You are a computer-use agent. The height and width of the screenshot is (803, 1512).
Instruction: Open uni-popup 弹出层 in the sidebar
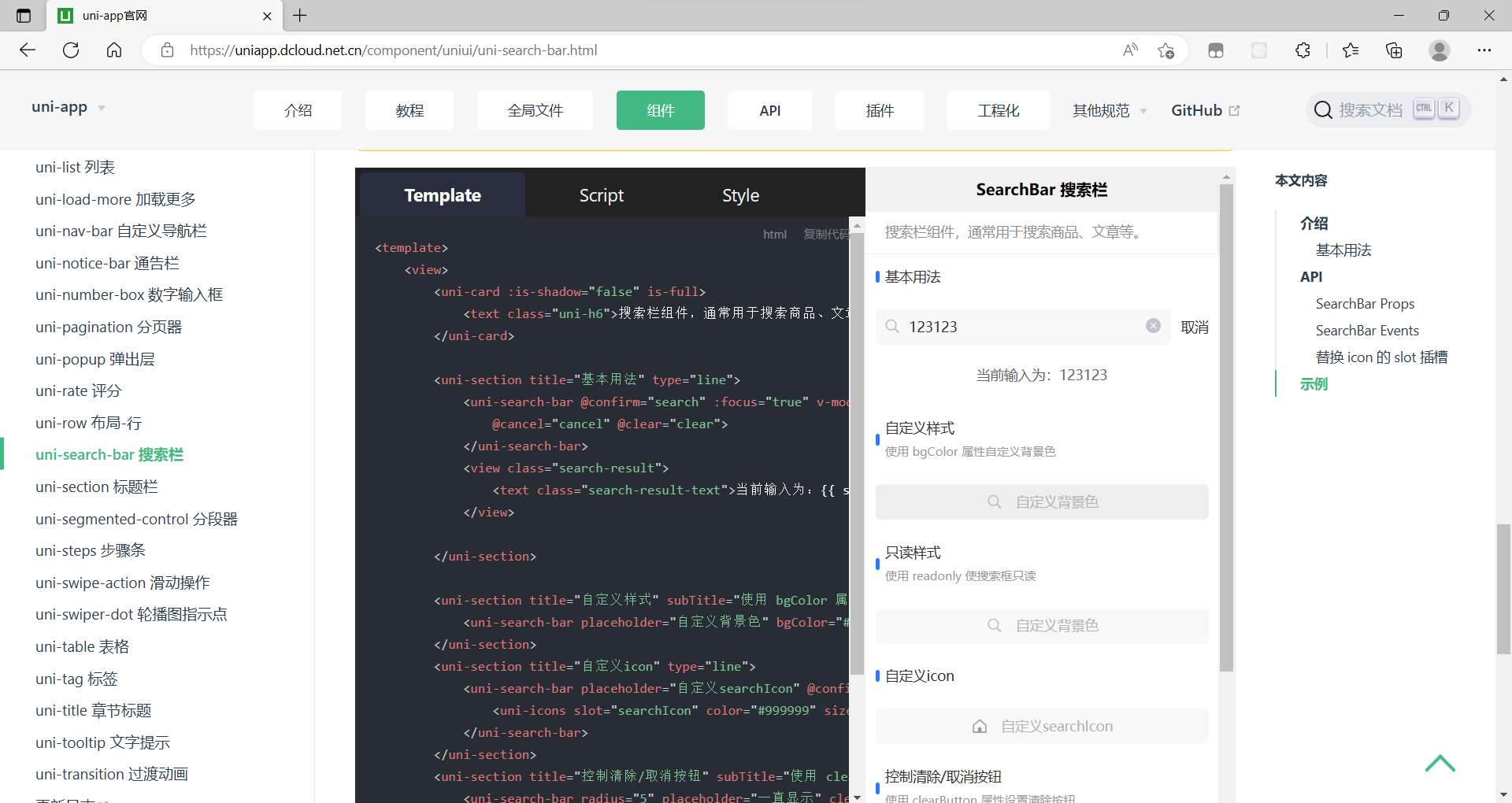tap(94, 359)
